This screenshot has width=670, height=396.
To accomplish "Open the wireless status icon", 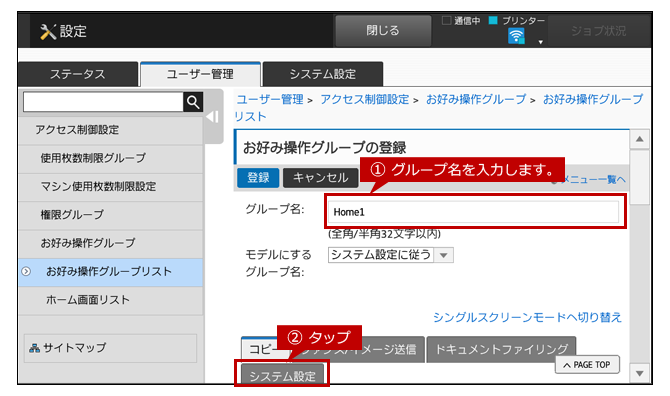I will (516, 36).
